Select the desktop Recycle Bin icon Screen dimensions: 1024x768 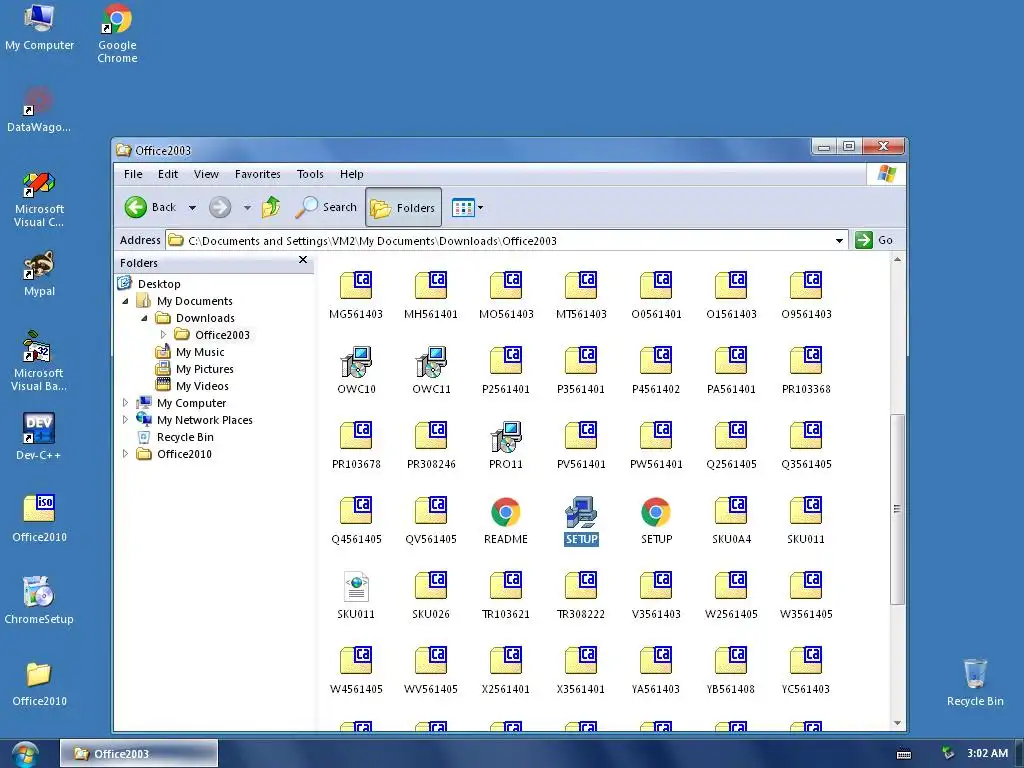pos(975,682)
